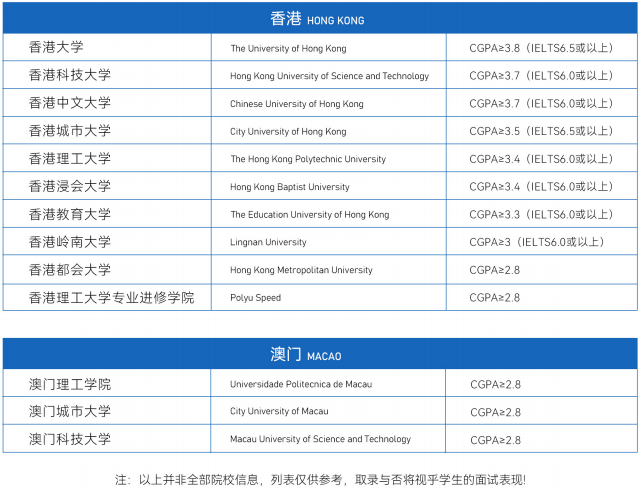This screenshot has width=641, height=491.
Task: Click the 澳门 MACAO header bar
Action: (x=319, y=355)
